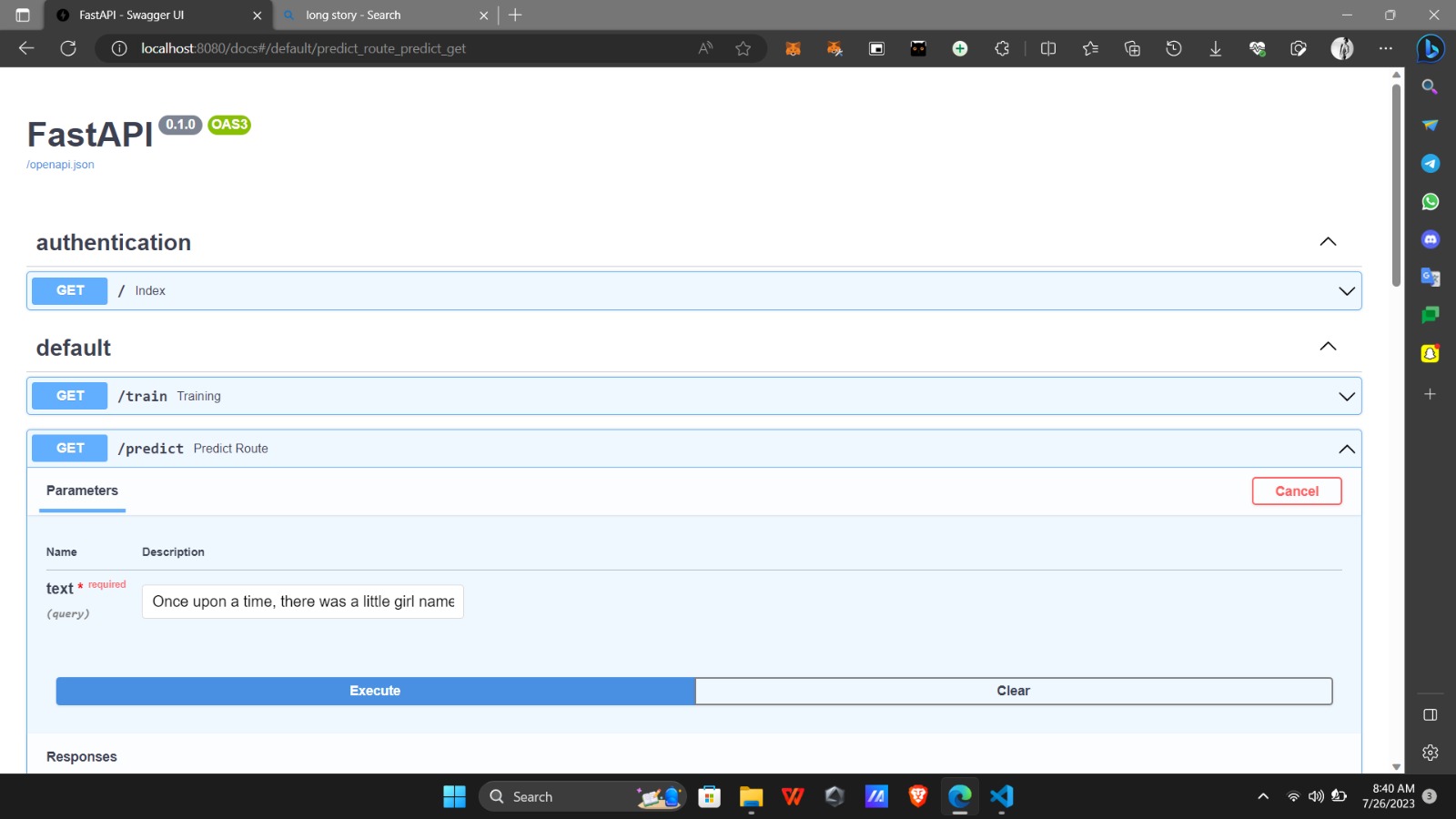Open sidebar settings gear
The image size is (1456, 819).
point(1431,753)
